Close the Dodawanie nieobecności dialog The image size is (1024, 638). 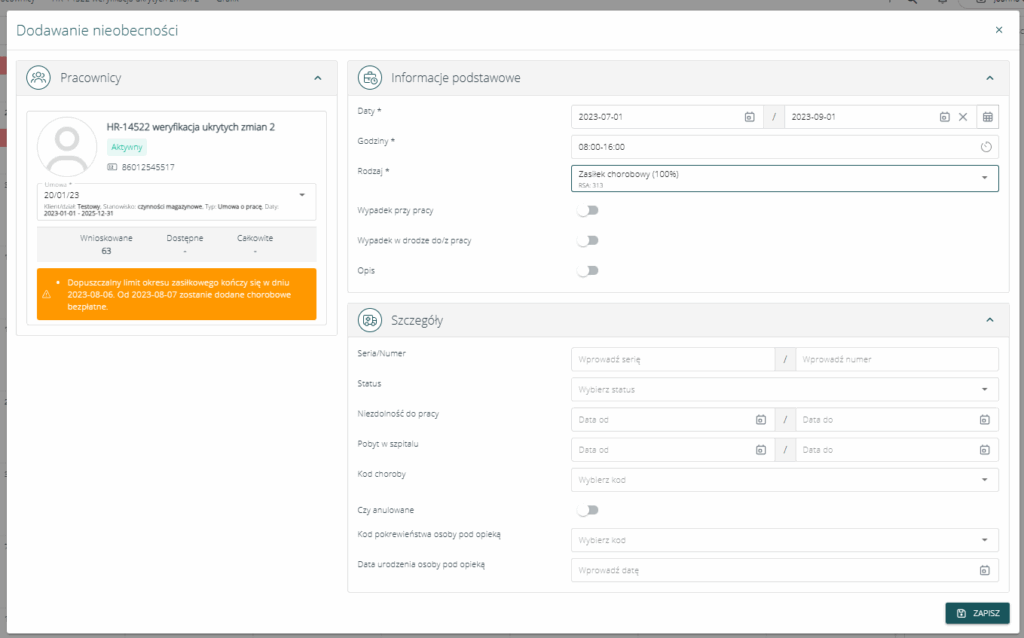click(998, 30)
